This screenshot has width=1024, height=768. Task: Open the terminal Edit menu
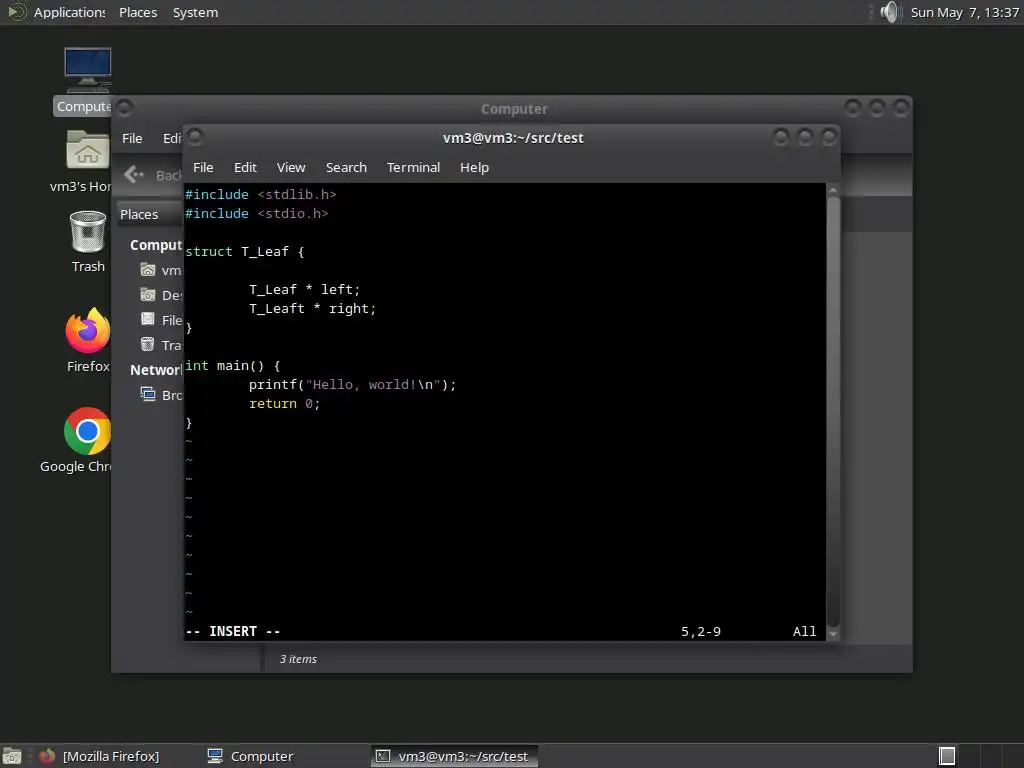pos(245,167)
